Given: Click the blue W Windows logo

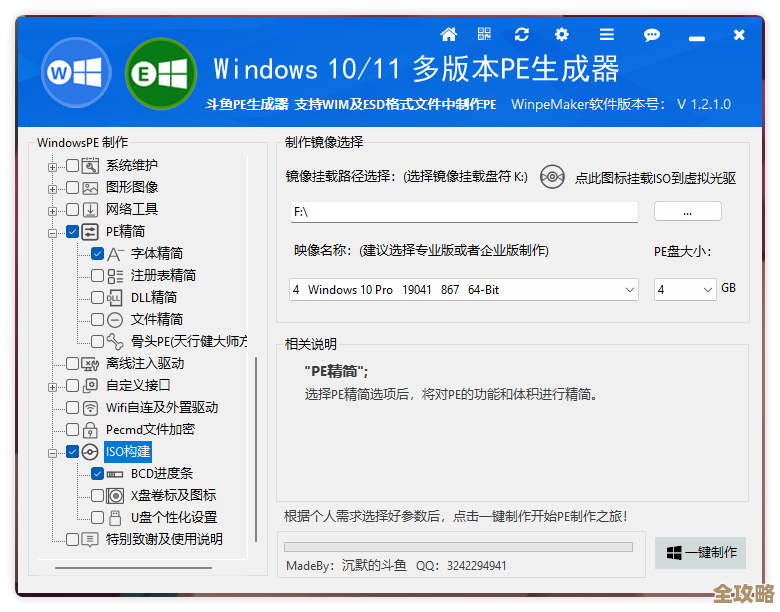Looking at the screenshot, I should pyautogui.click(x=76, y=73).
